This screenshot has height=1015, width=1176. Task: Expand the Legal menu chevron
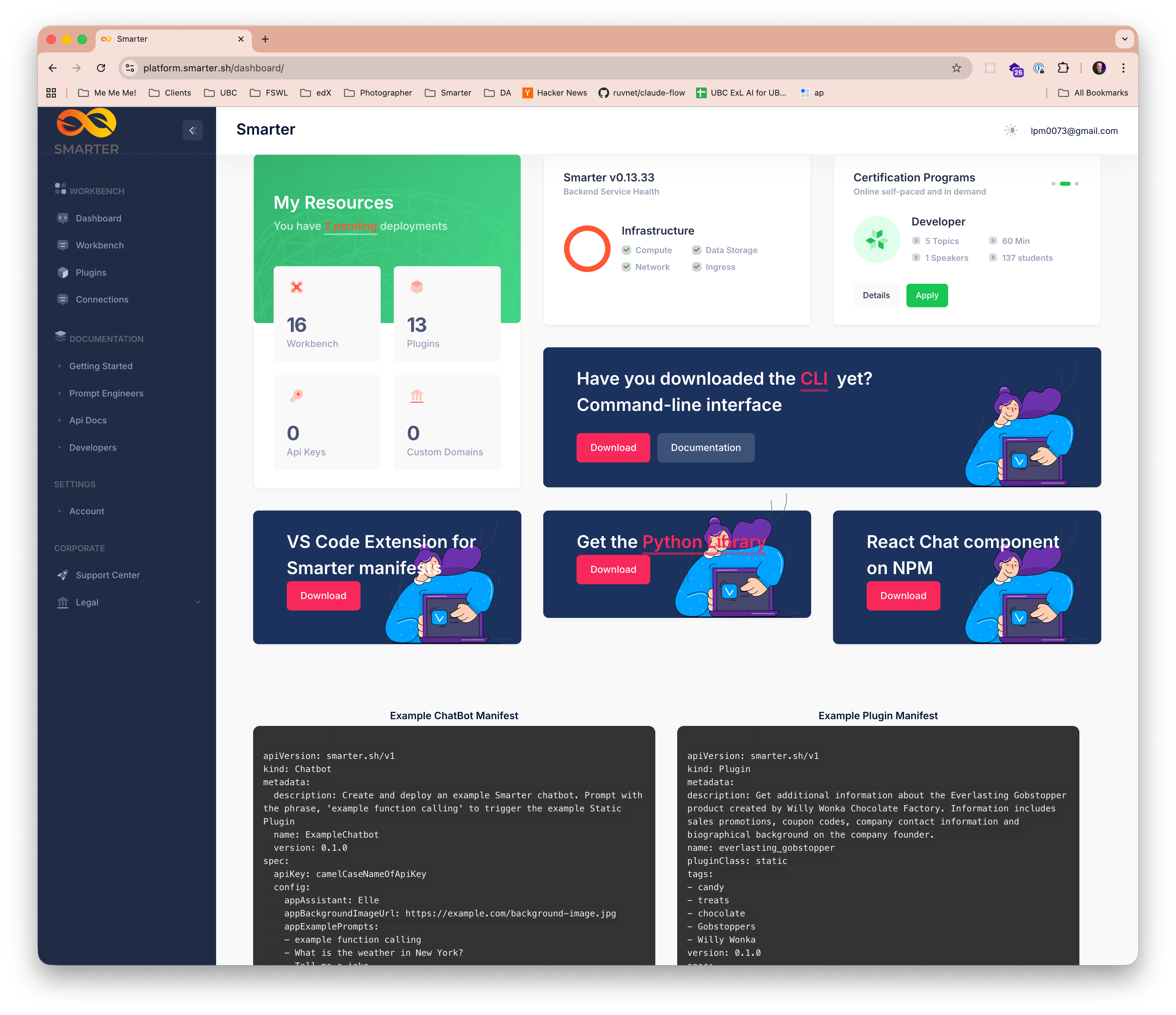tap(198, 602)
